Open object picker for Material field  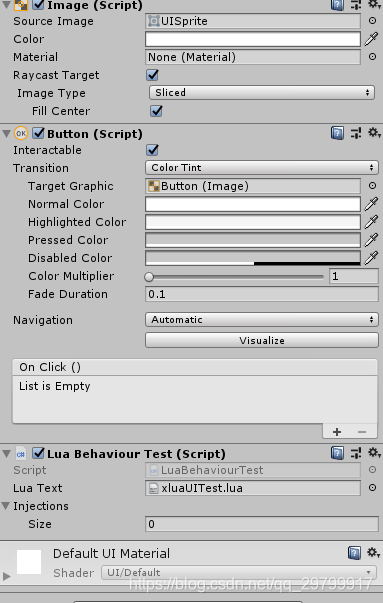click(372, 57)
